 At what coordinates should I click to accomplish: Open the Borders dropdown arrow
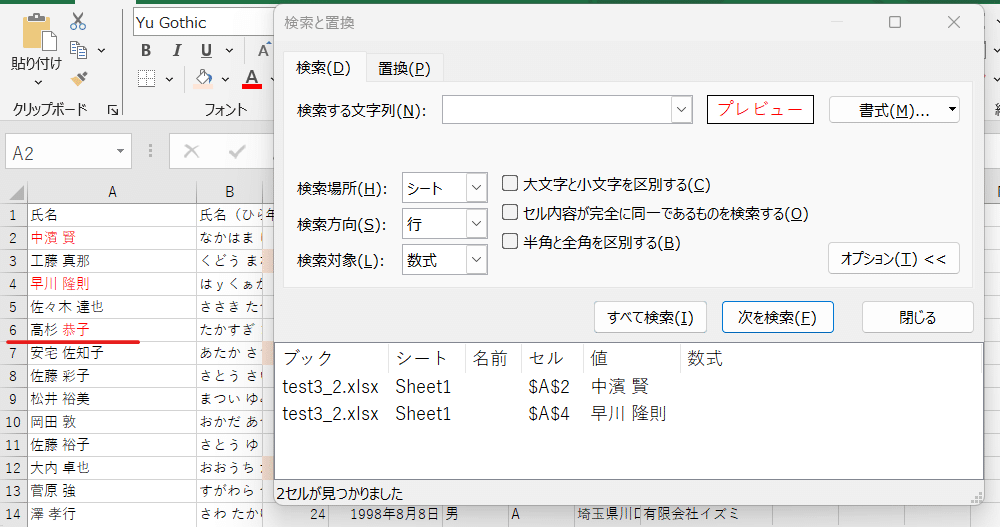pos(169,79)
